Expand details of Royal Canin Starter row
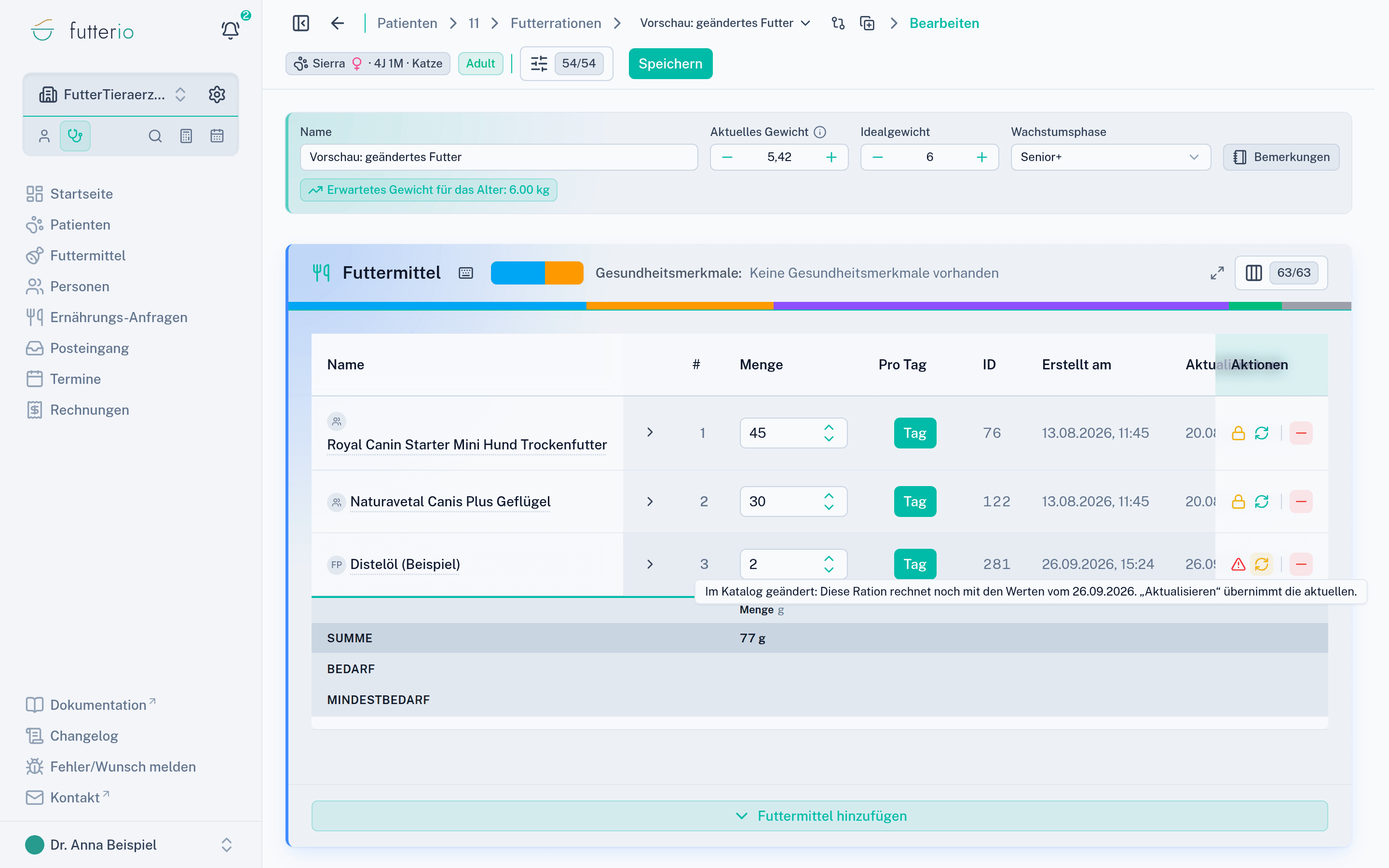 pyautogui.click(x=650, y=432)
